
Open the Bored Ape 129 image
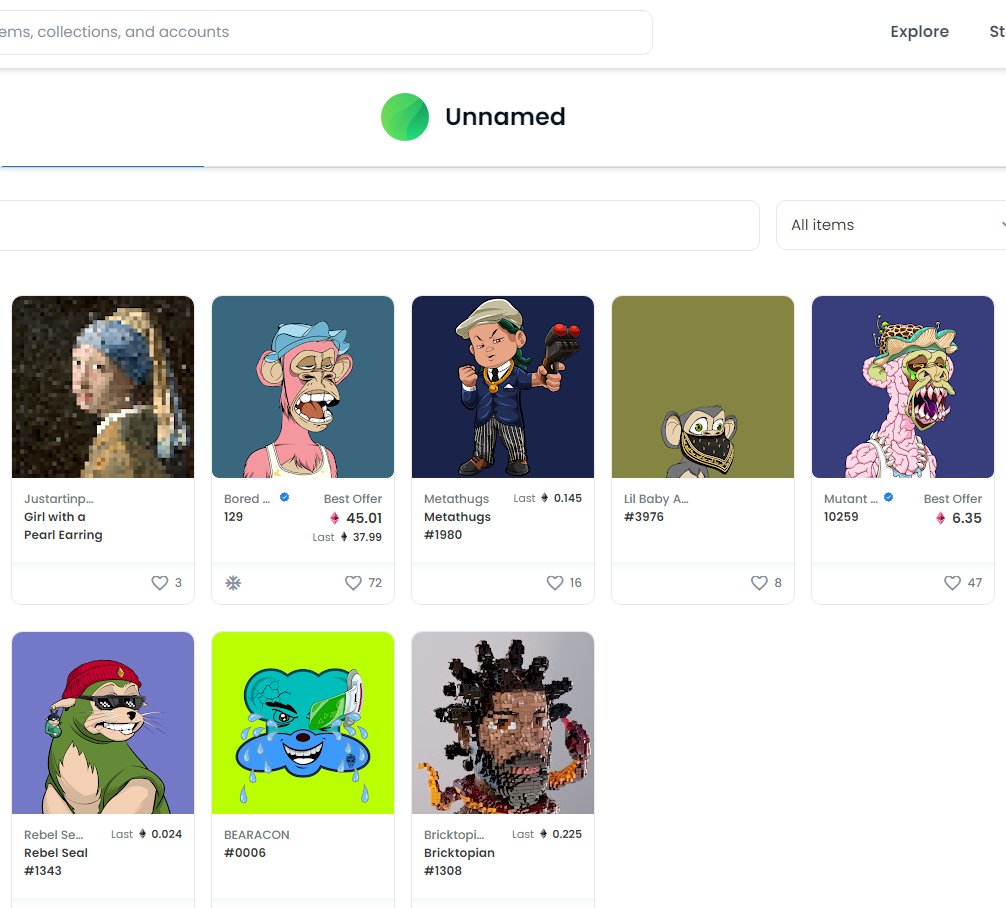303,387
